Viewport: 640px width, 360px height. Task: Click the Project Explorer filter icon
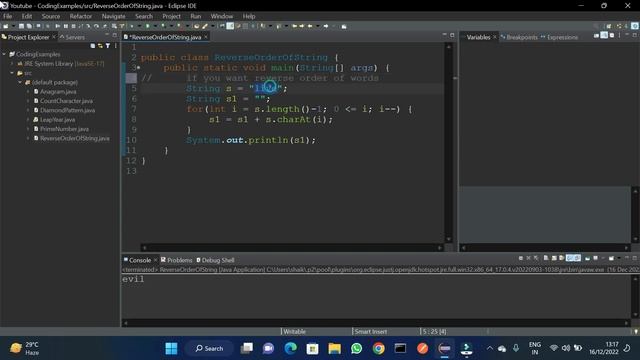coord(108,46)
